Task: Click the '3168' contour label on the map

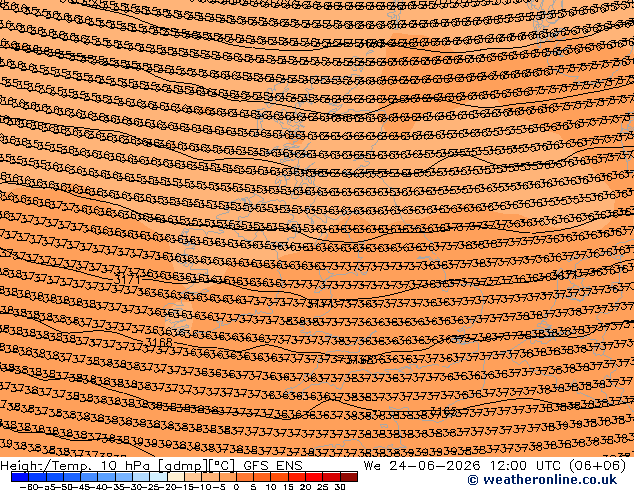Action: 158,342
